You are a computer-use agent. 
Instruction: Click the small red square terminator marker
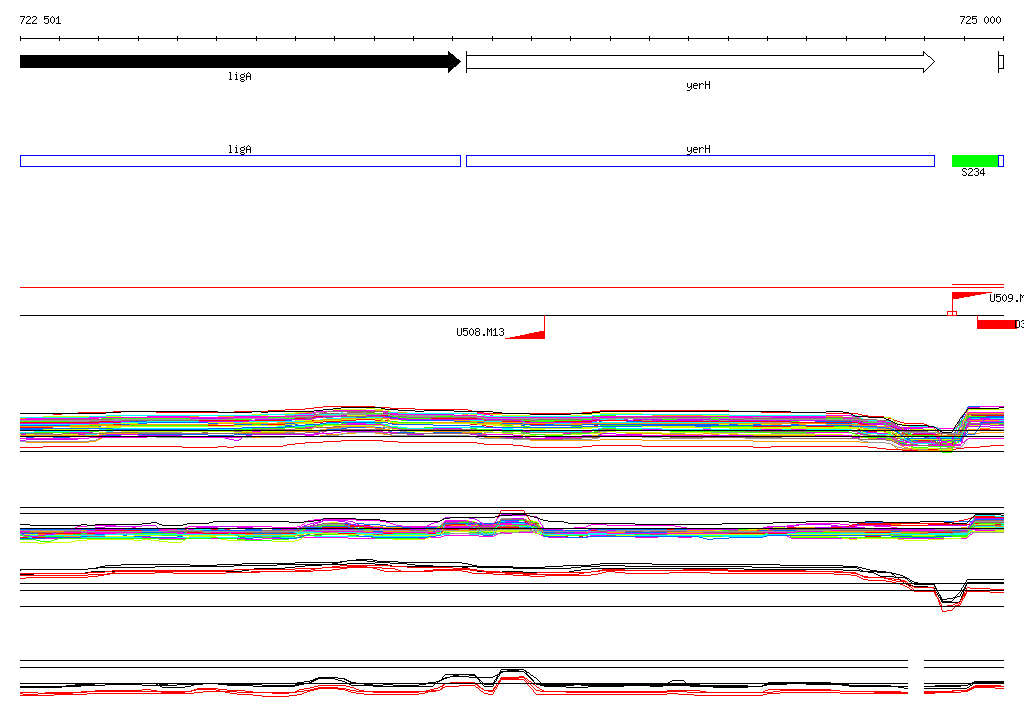click(951, 315)
